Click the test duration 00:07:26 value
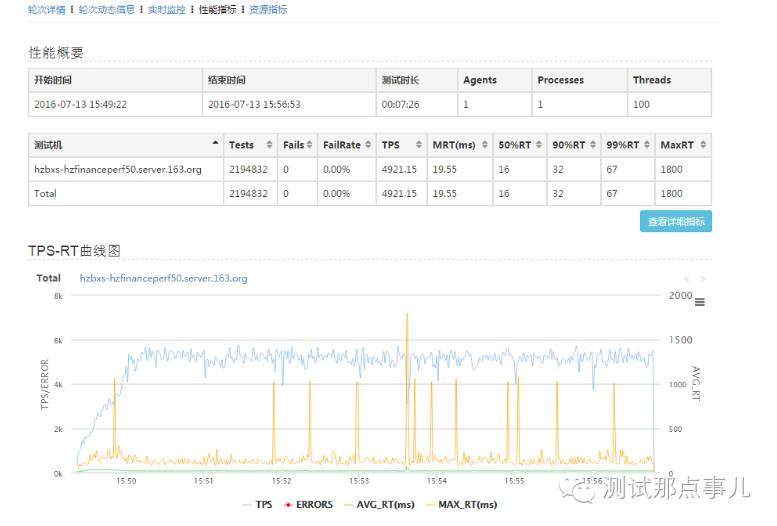Screen dimensions: 777x526 400,104
